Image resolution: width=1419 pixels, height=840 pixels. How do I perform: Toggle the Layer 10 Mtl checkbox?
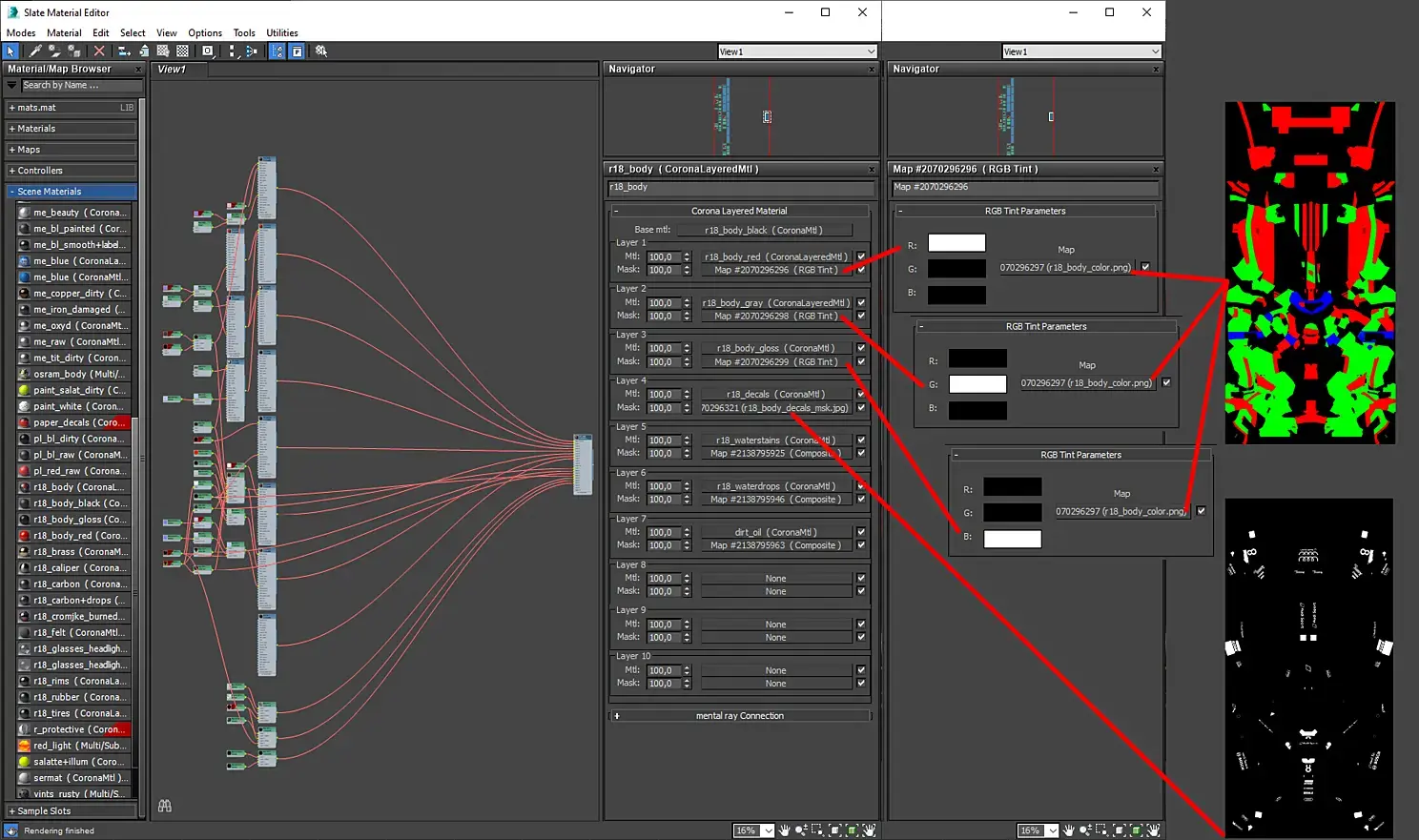861,670
